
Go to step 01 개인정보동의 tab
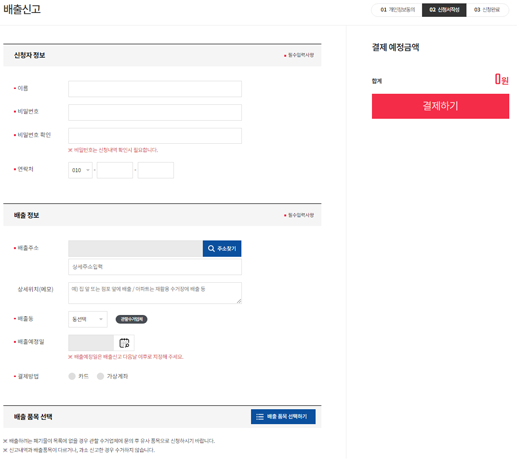pyautogui.click(x=397, y=10)
